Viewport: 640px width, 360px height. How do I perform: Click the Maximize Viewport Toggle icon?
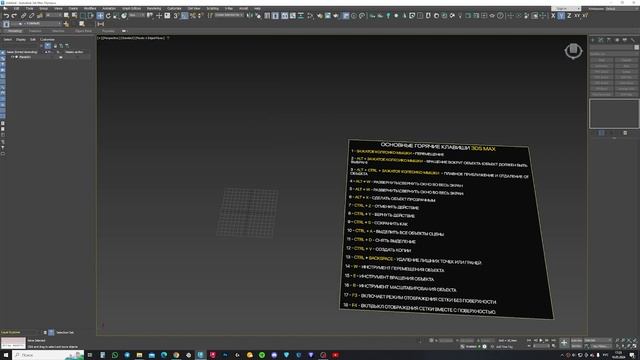(635, 346)
